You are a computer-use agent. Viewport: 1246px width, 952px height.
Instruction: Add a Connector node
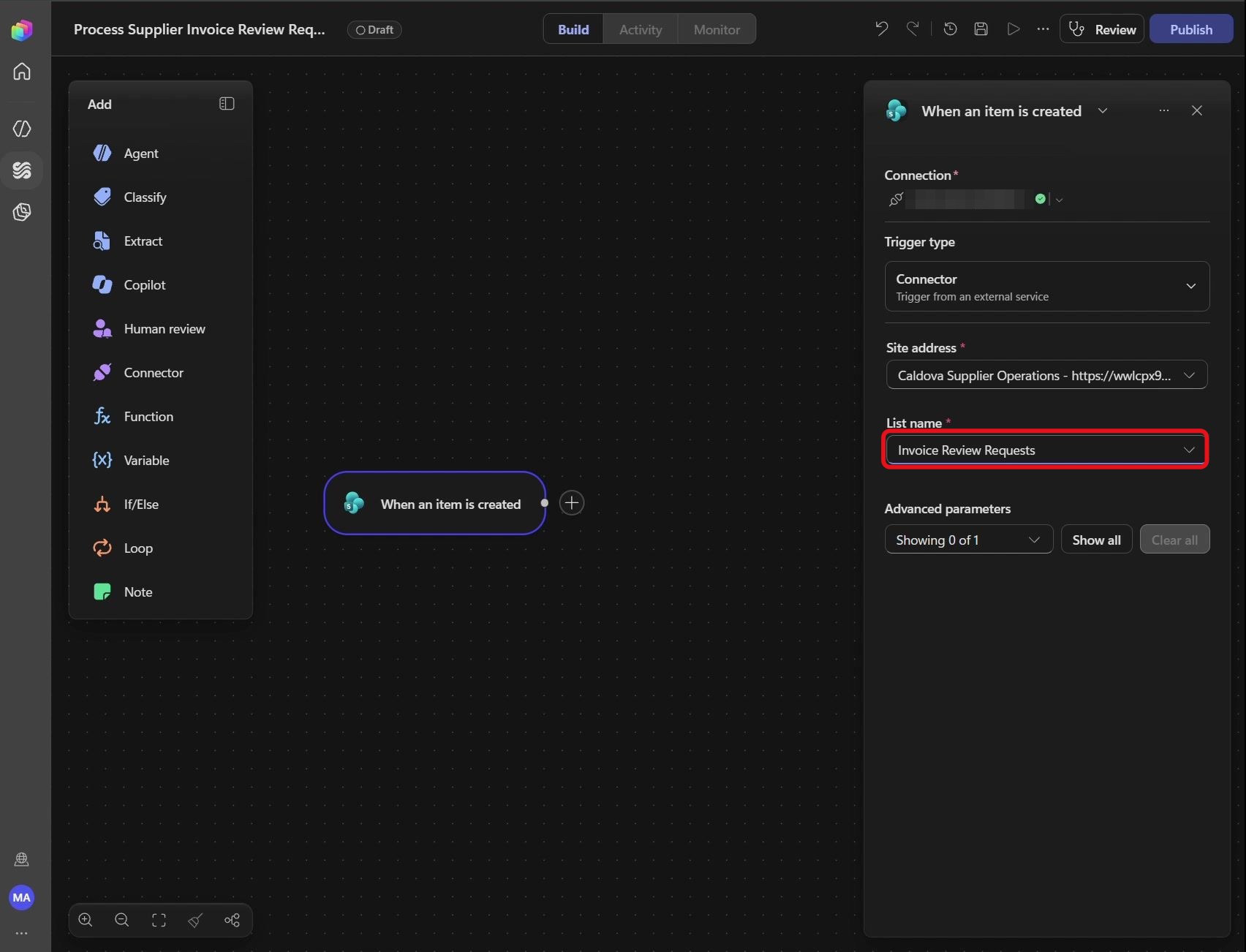(161, 373)
